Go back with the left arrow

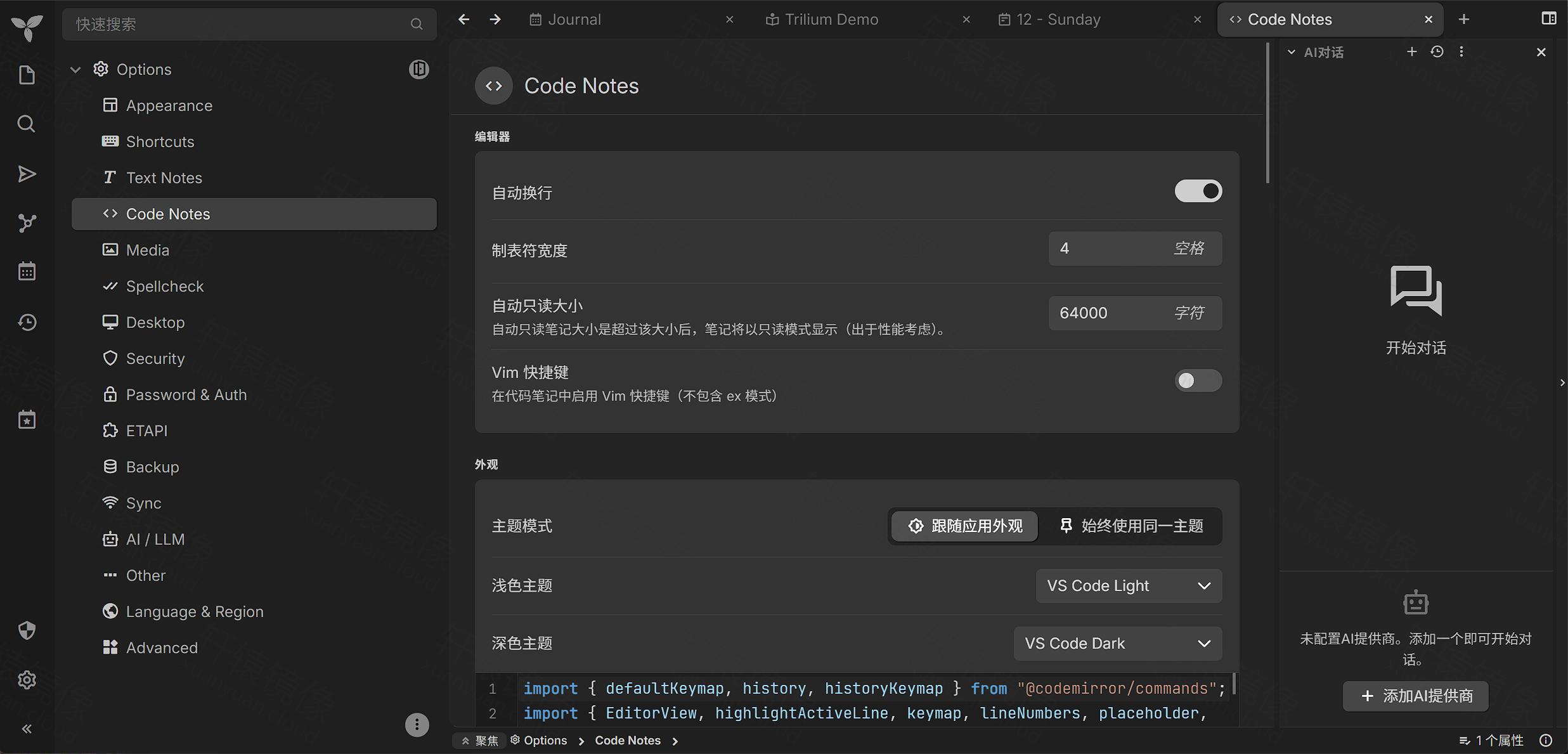pos(464,20)
